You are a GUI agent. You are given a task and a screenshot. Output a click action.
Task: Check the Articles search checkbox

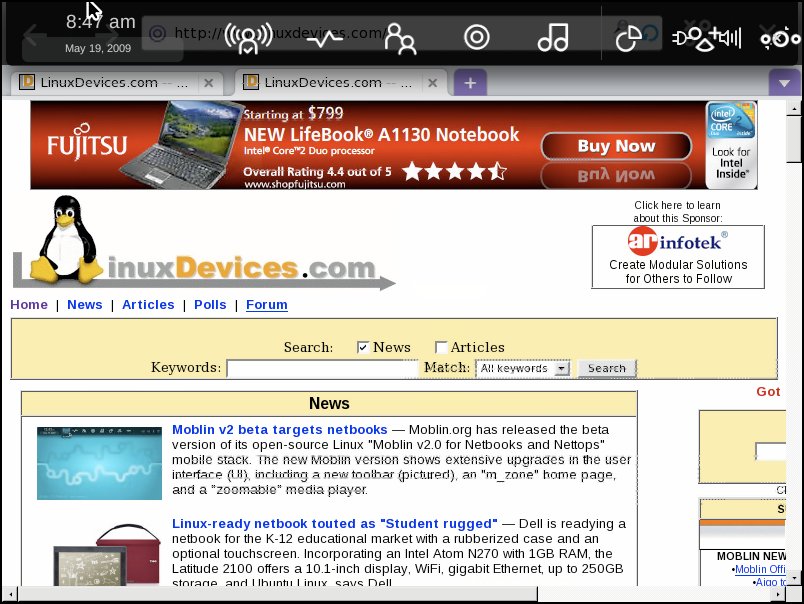pos(440,348)
